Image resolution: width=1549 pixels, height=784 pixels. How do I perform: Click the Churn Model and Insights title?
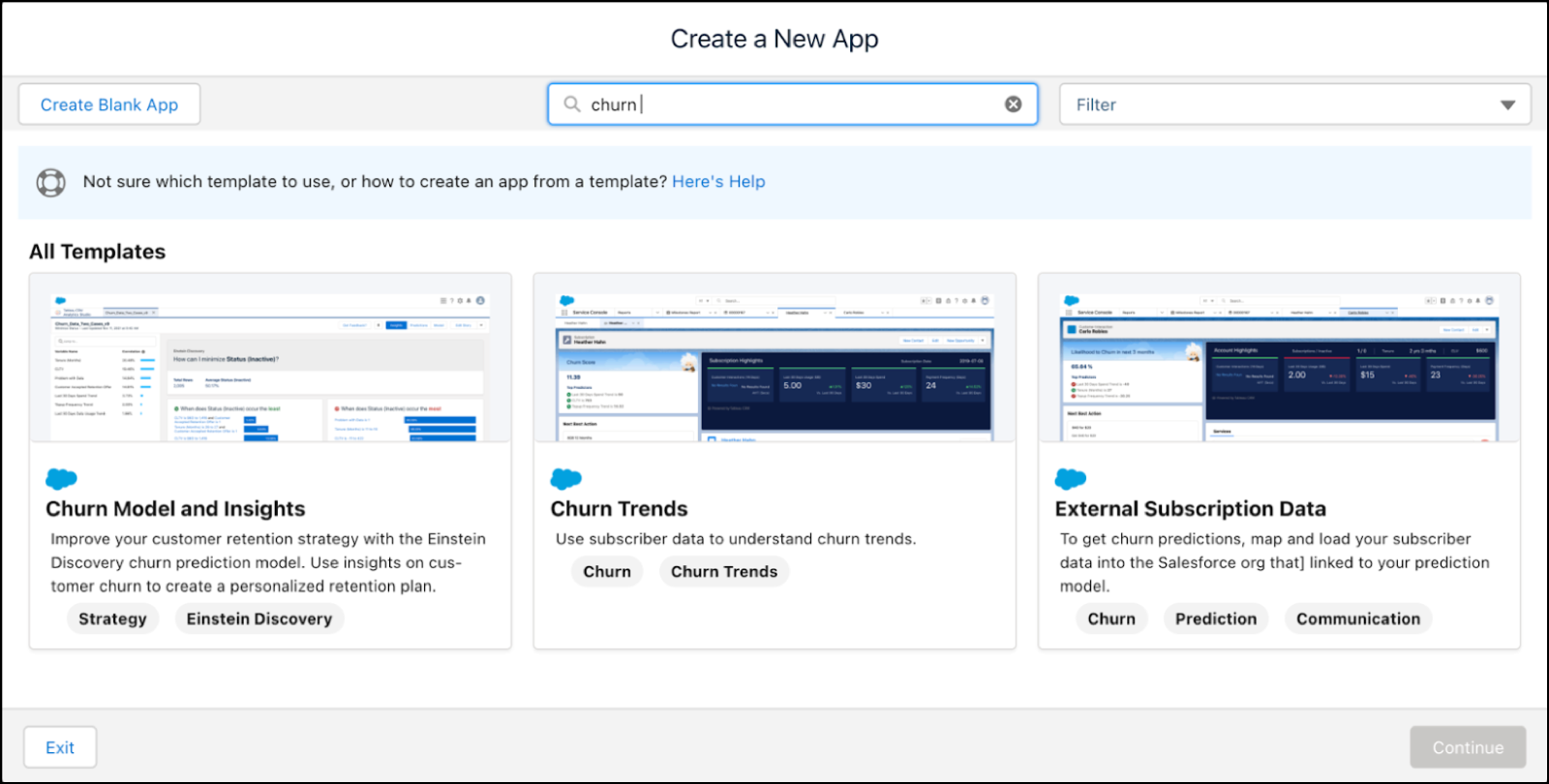click(x=175, y=509)
